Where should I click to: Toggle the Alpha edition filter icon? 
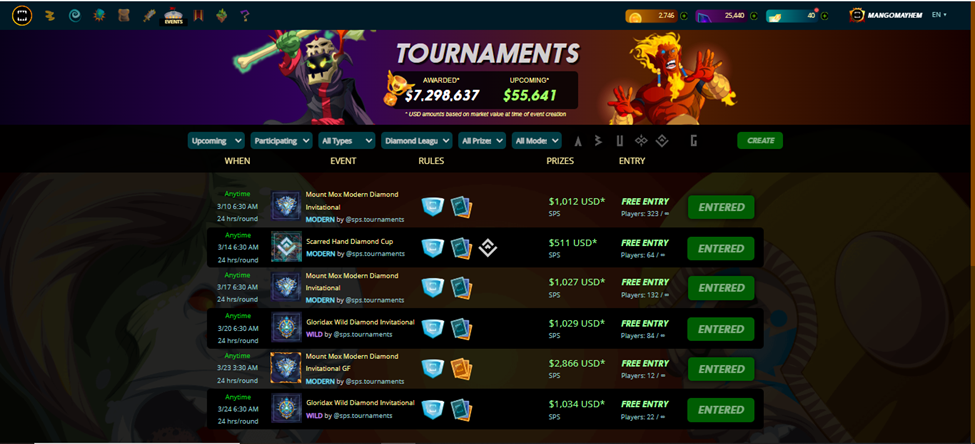point(578,141)
